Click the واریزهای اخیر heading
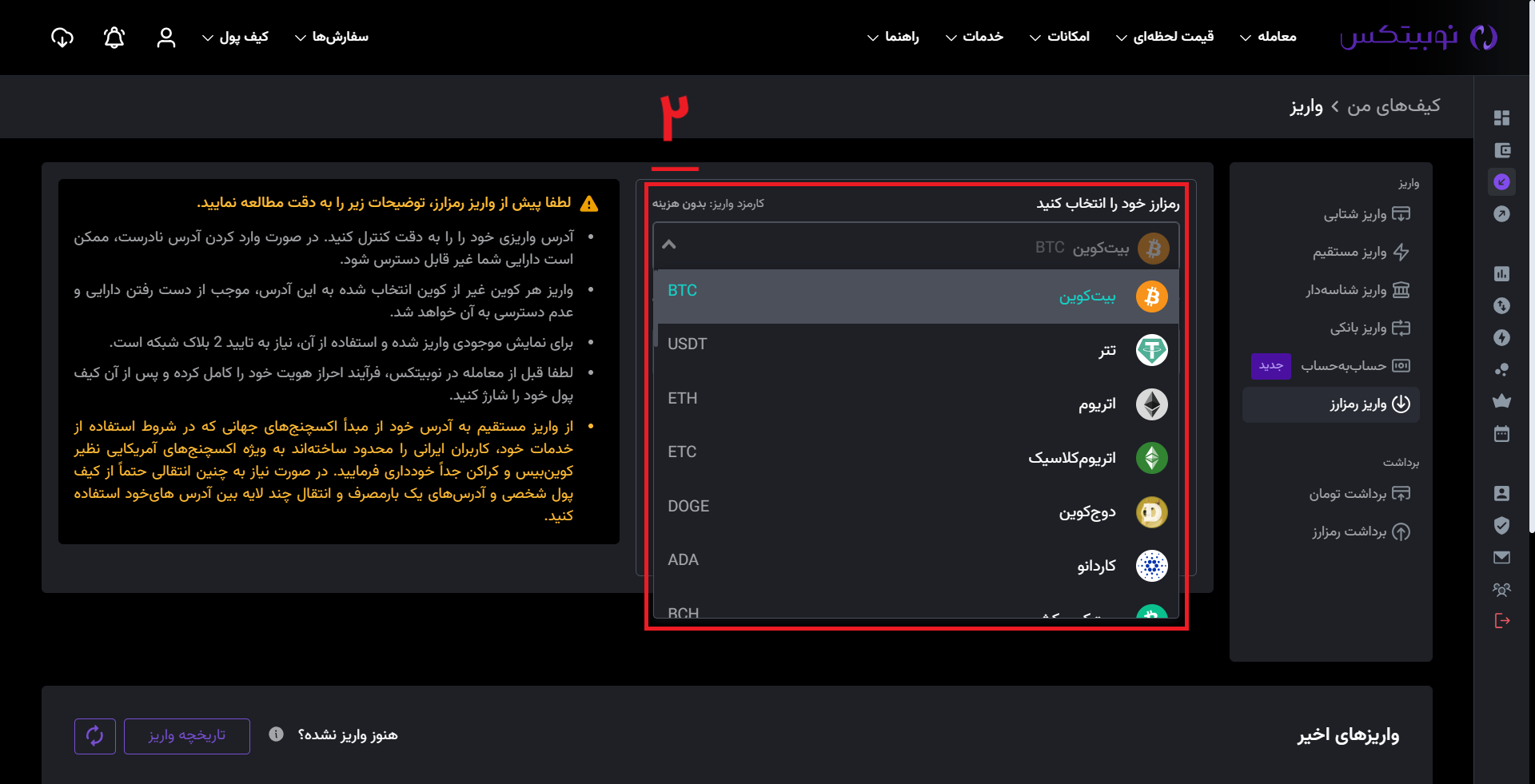Image resolution: width=1535 pixels, height=784 pixels. click(1348, 735)
